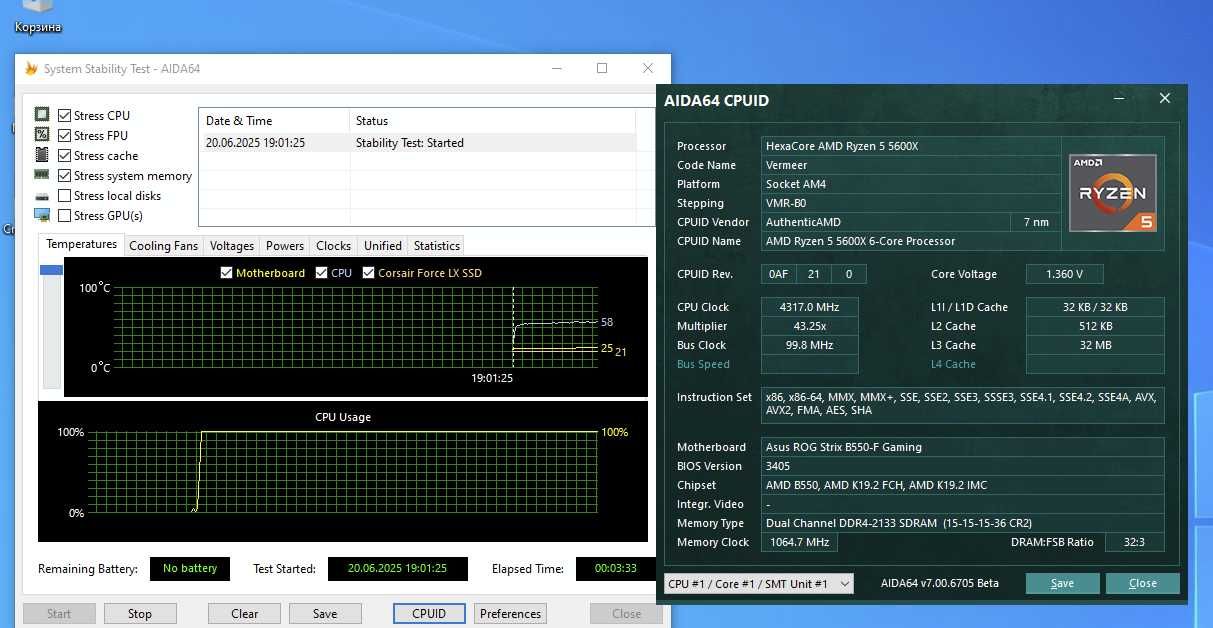Screen dimensions: 1213x628
Task: Uncheck Stress system memory
Action: 65,176
